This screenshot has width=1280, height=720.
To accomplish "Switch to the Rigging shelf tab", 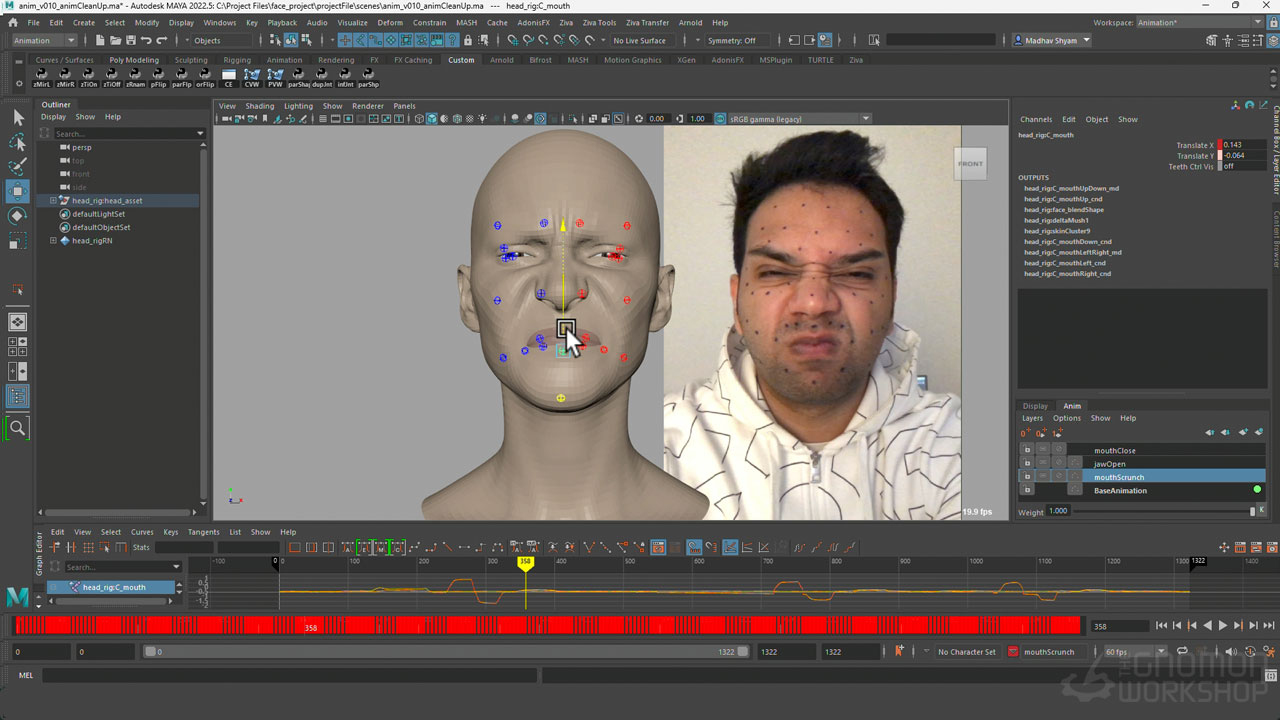I will [237, 60].
